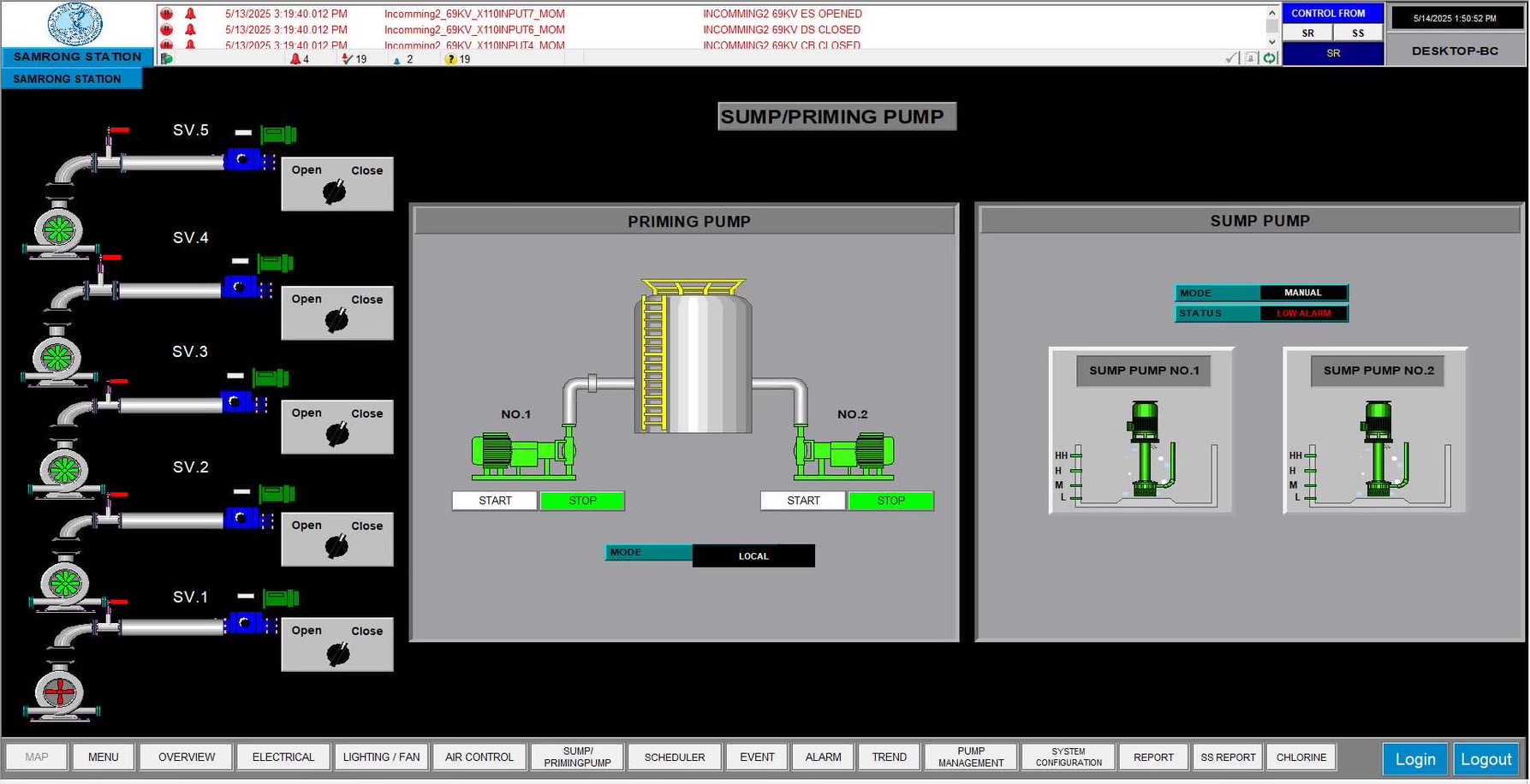The height and width of the screenshot is (784, 1530).
Task: Click the green motor icon beside SV.5
Action: pyautogui.click(x=278, y=134)
